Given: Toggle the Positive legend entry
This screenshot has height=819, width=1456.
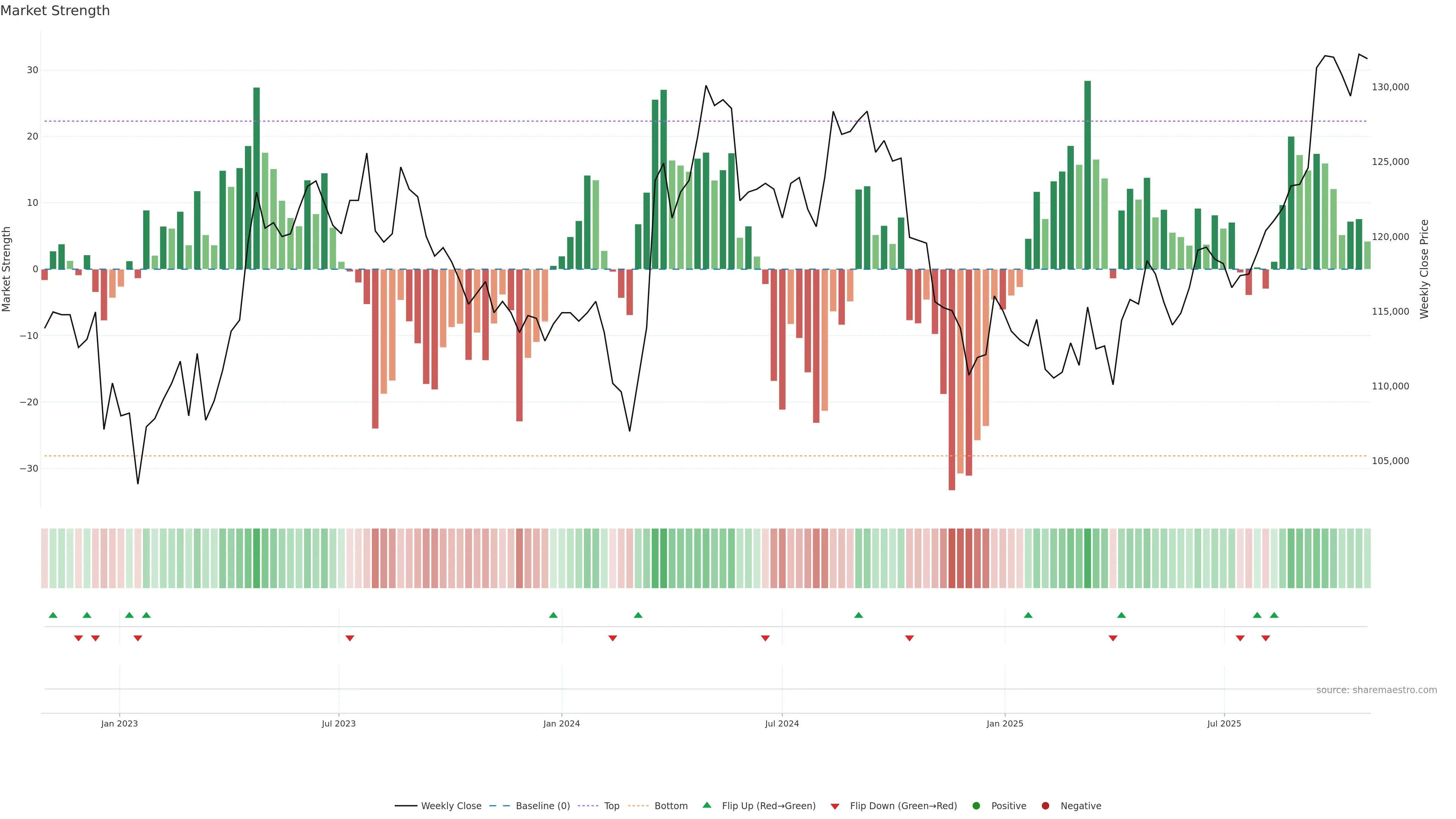Looking at the screenshot, I should coord(1008,806).
